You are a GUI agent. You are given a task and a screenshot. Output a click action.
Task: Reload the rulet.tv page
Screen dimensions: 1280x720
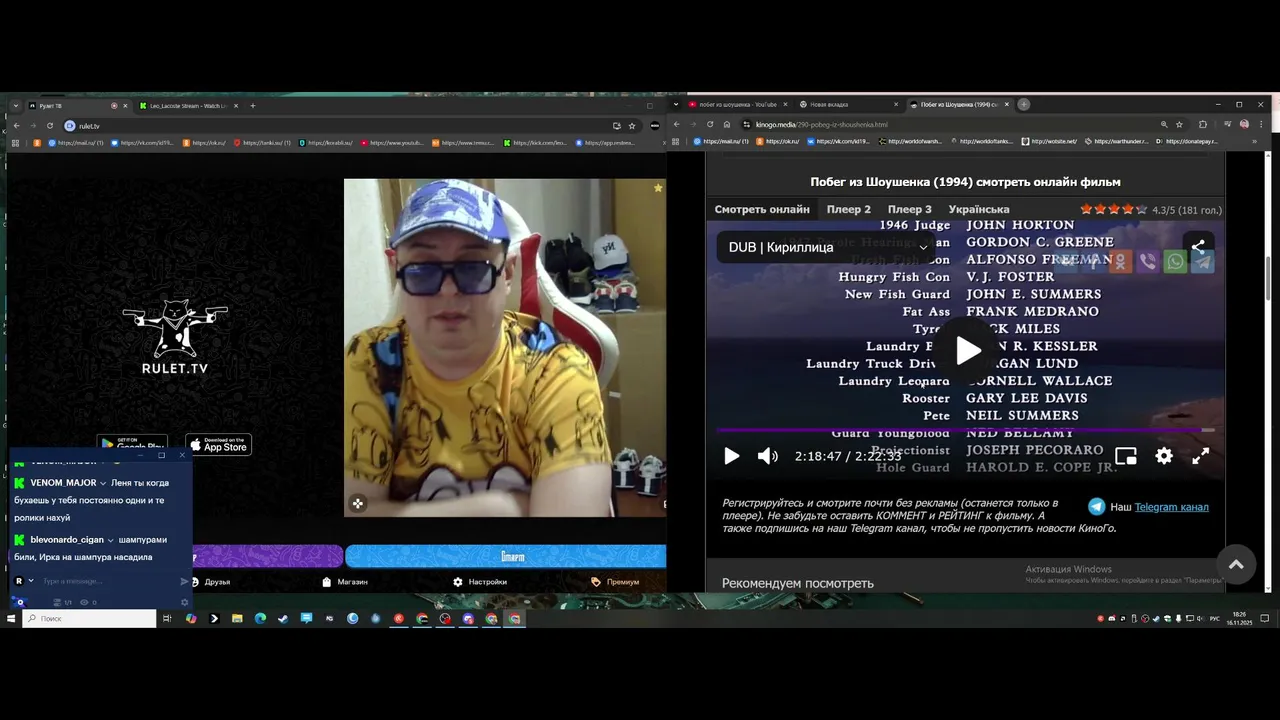[x=49, y=125]
